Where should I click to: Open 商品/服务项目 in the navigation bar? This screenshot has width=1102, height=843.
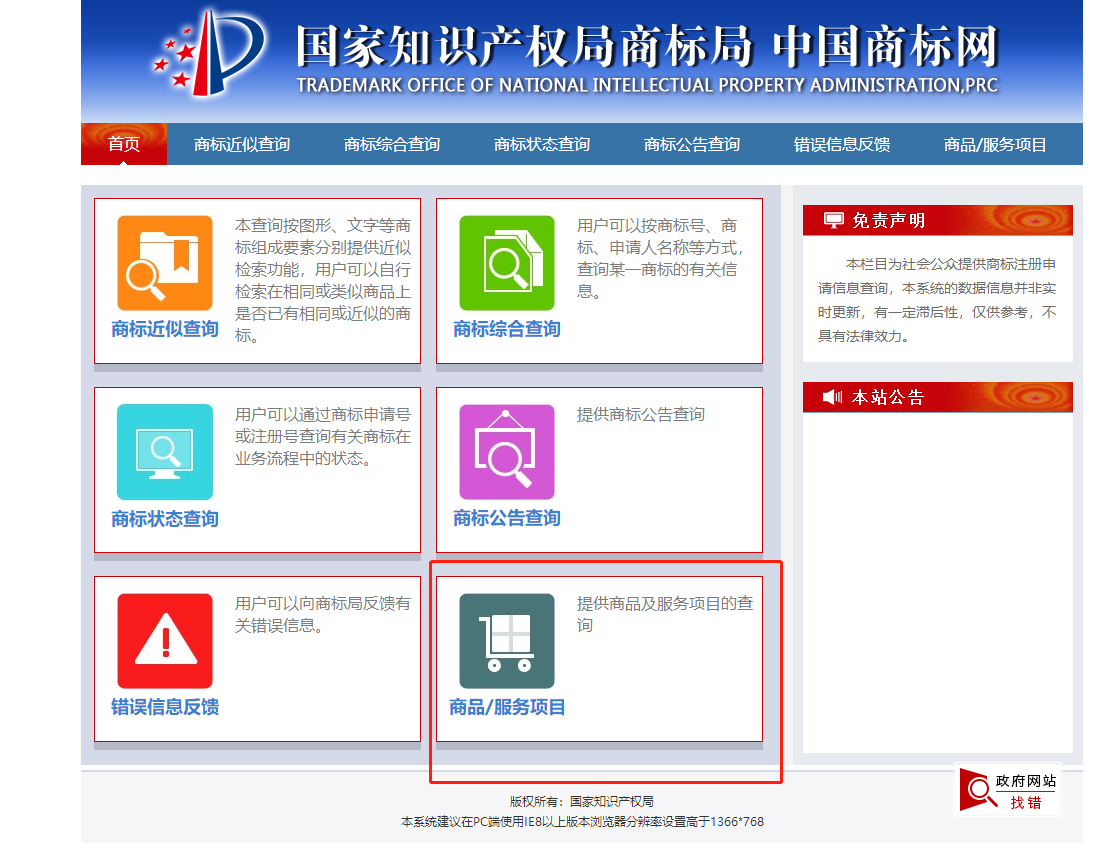[x=995, y=144]
